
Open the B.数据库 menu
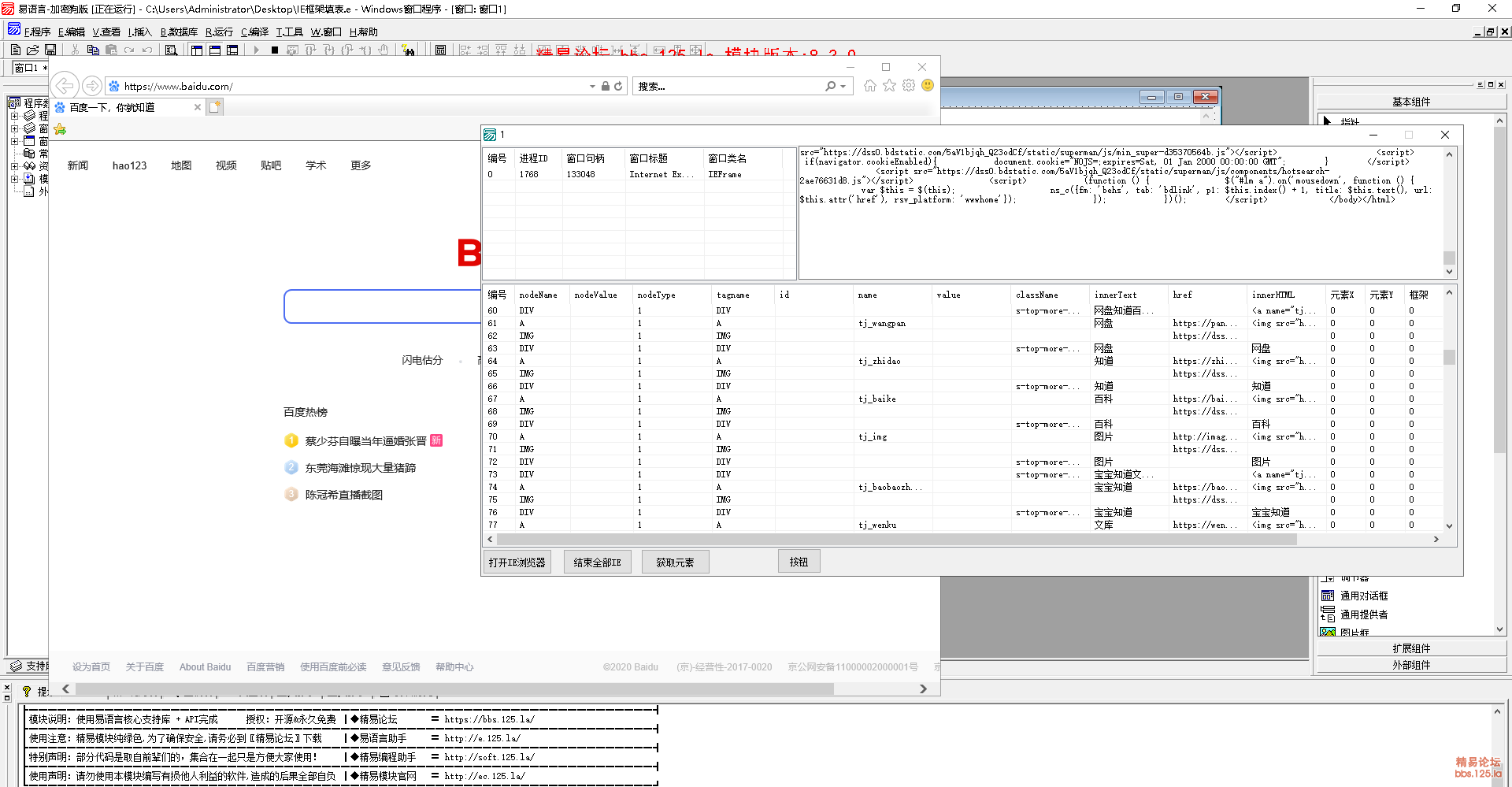point(180,32)
